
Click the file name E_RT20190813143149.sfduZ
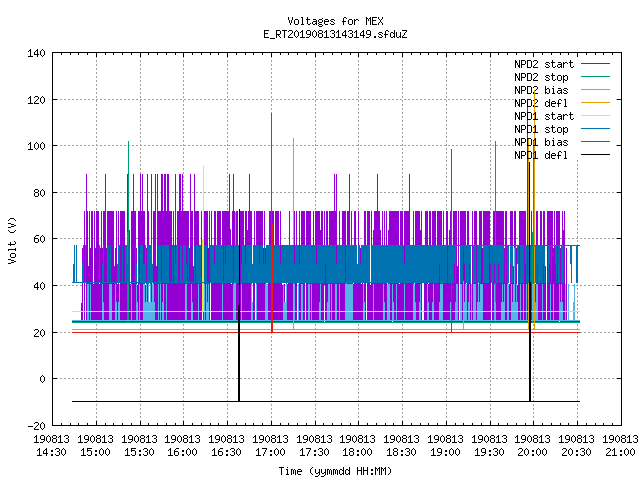point(335,34)
